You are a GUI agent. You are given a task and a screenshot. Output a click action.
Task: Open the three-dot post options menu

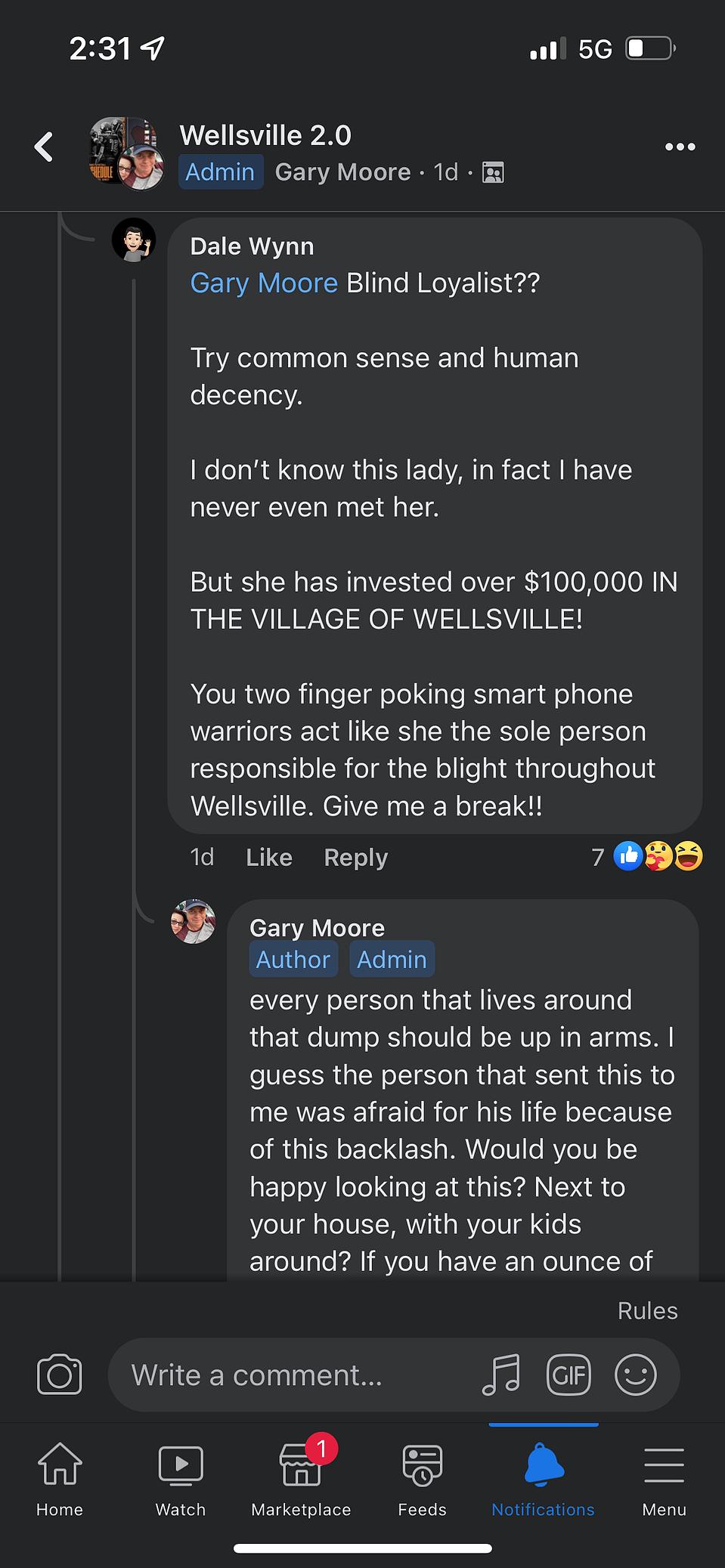click(680, 147)
